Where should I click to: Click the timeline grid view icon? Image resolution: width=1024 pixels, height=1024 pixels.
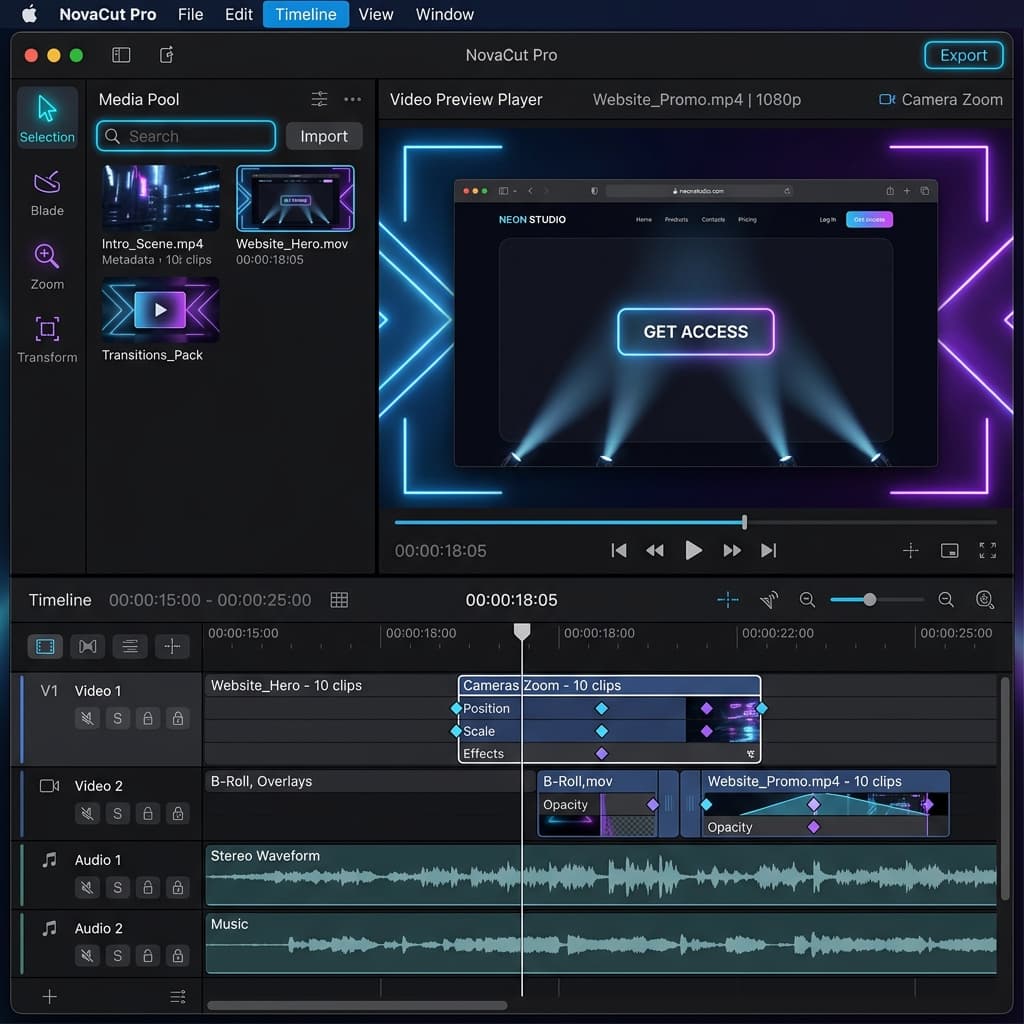pos(339,600)
